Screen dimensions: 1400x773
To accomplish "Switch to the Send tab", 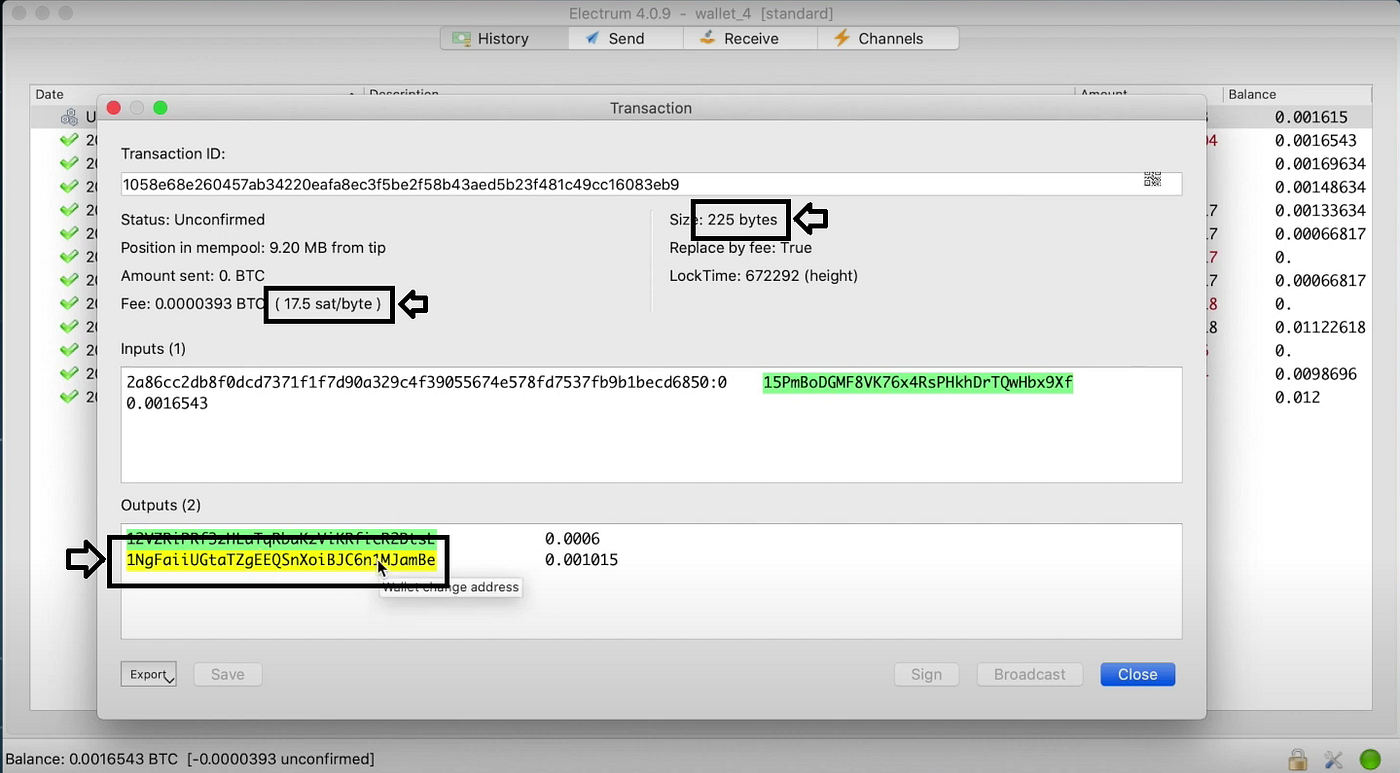I will 624,38.
